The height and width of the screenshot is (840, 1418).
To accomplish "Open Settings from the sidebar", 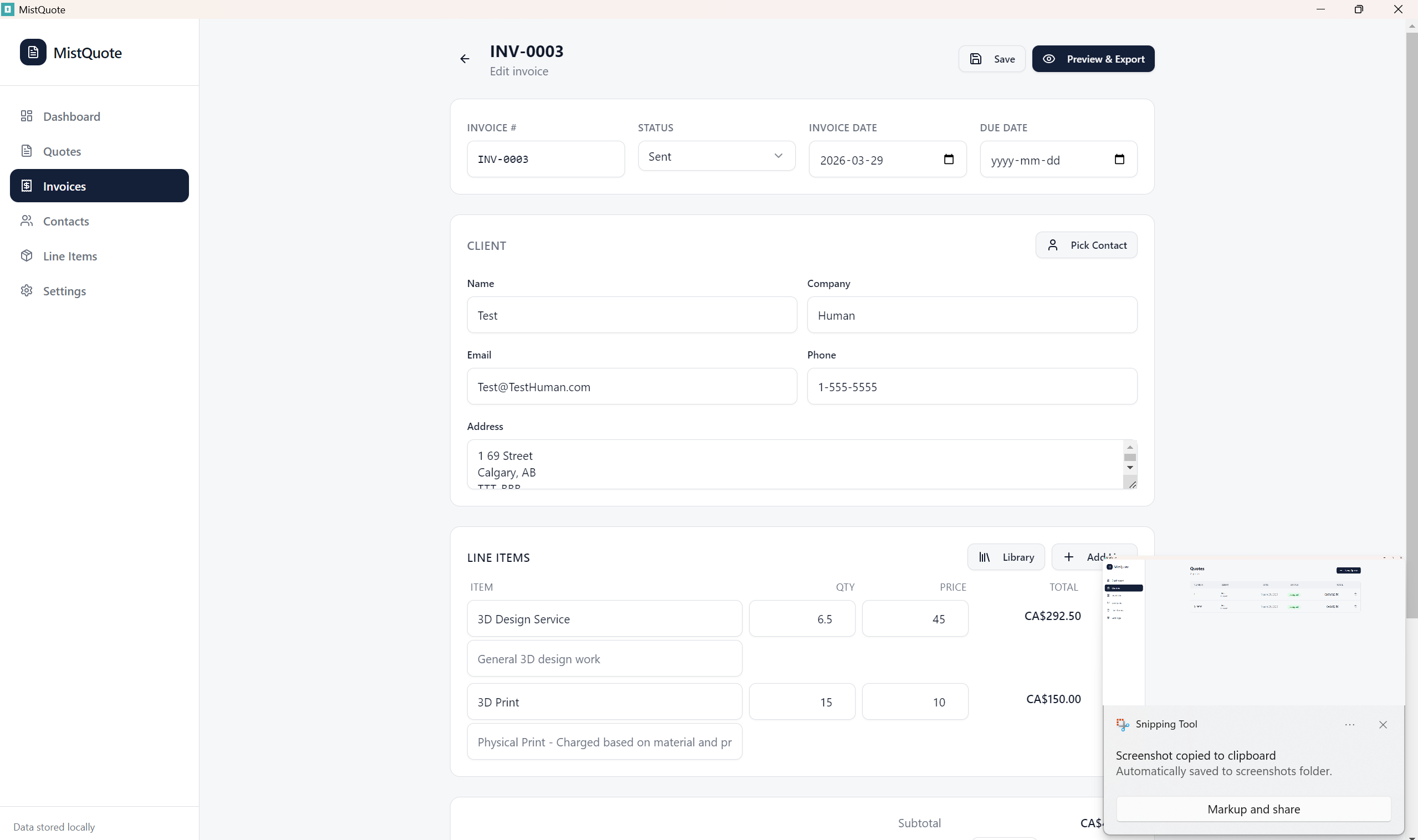I will coord(64,291).
